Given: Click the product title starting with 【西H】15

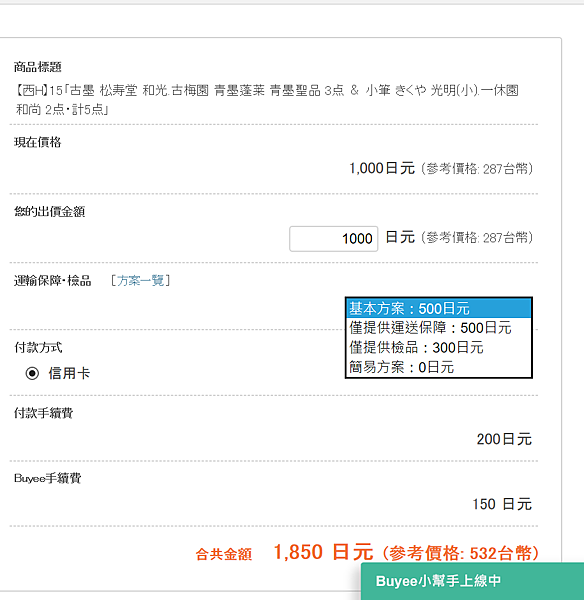Looking at the screenshot, I should (267, 100).
